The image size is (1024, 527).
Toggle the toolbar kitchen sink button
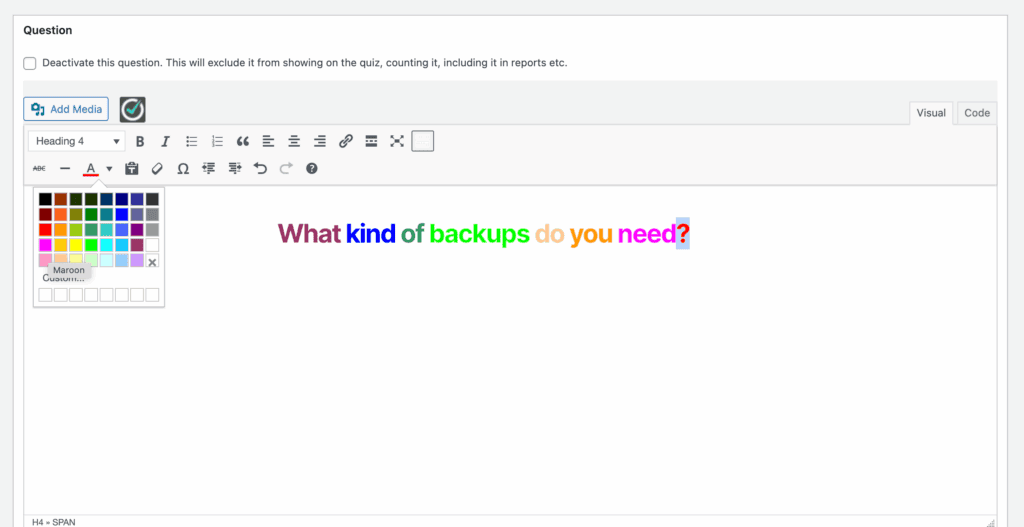(x=423, y=141)
